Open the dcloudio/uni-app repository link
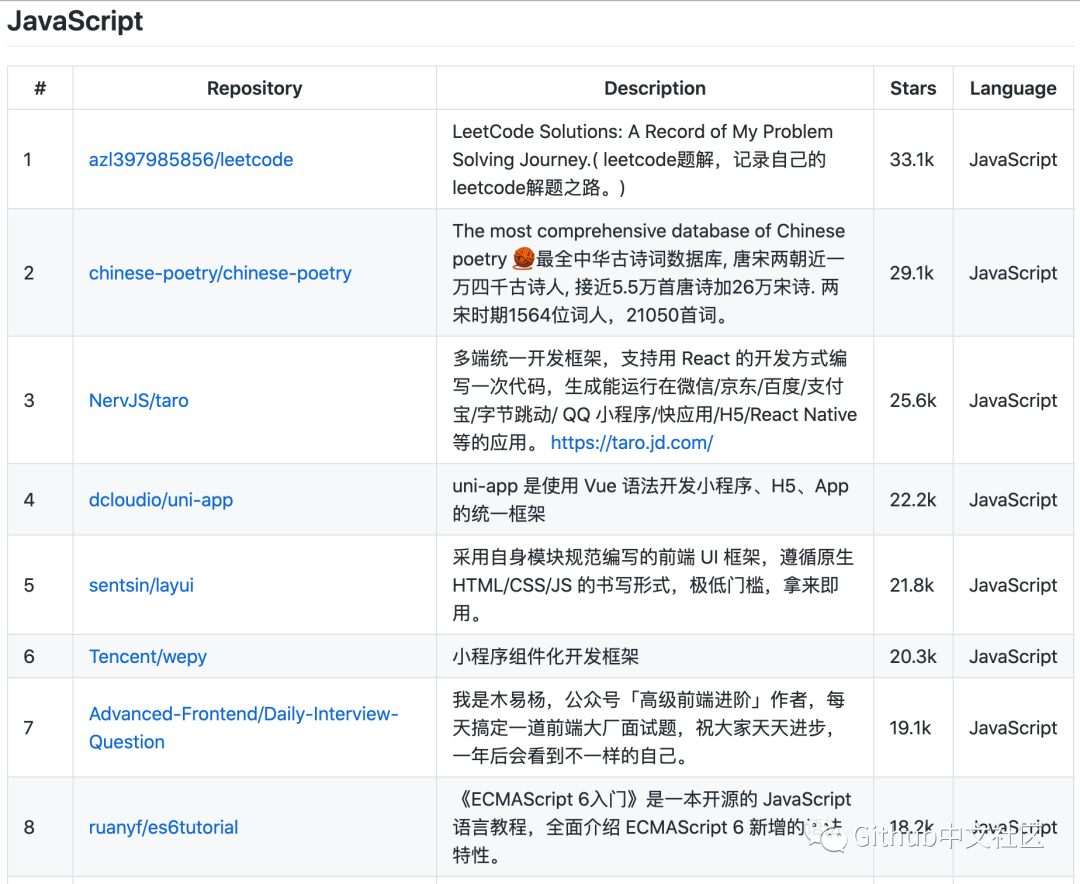 [x=161, y=500]
